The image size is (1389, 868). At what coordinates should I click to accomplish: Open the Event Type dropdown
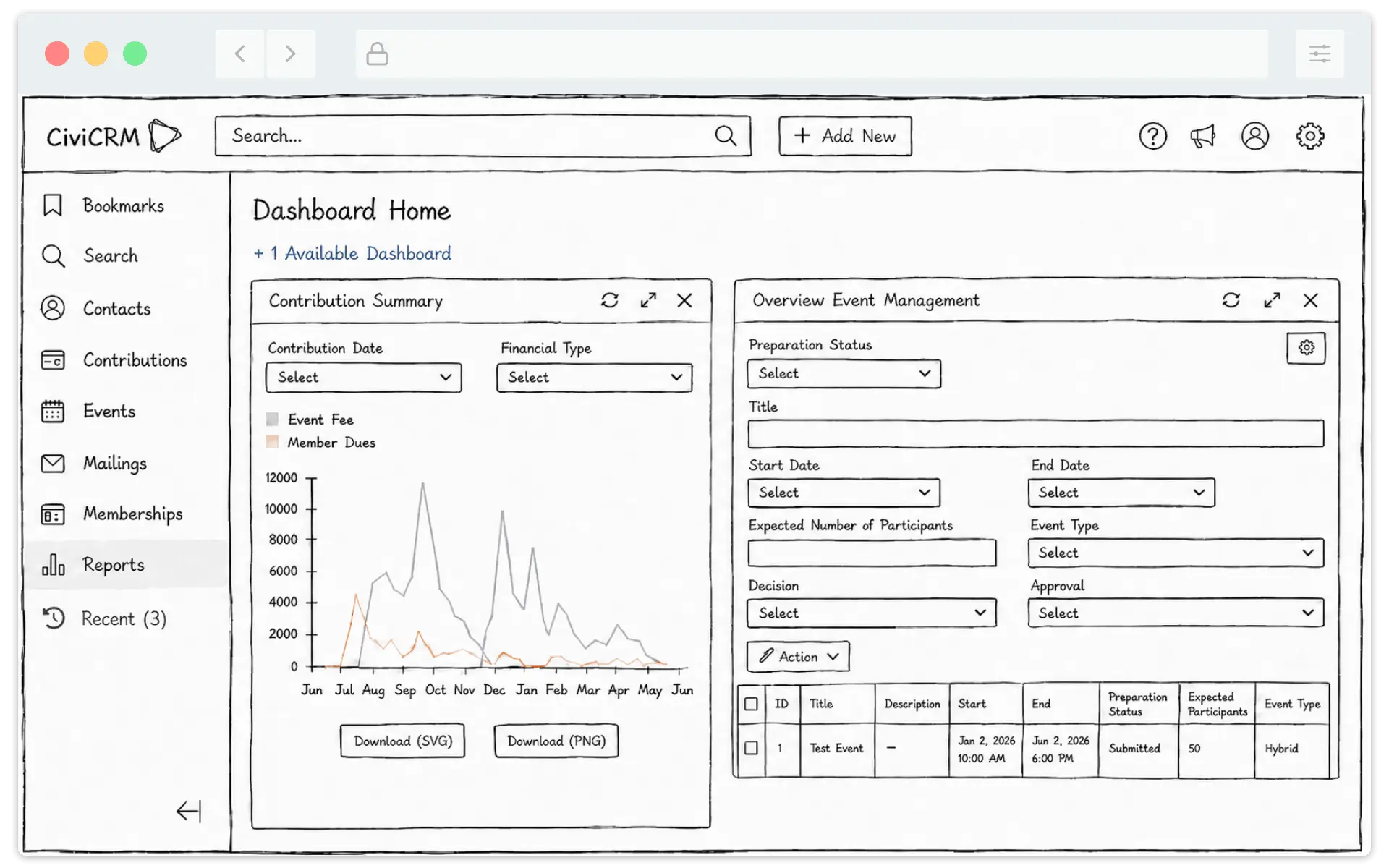pyautogui.click(x=1176, y=553)
